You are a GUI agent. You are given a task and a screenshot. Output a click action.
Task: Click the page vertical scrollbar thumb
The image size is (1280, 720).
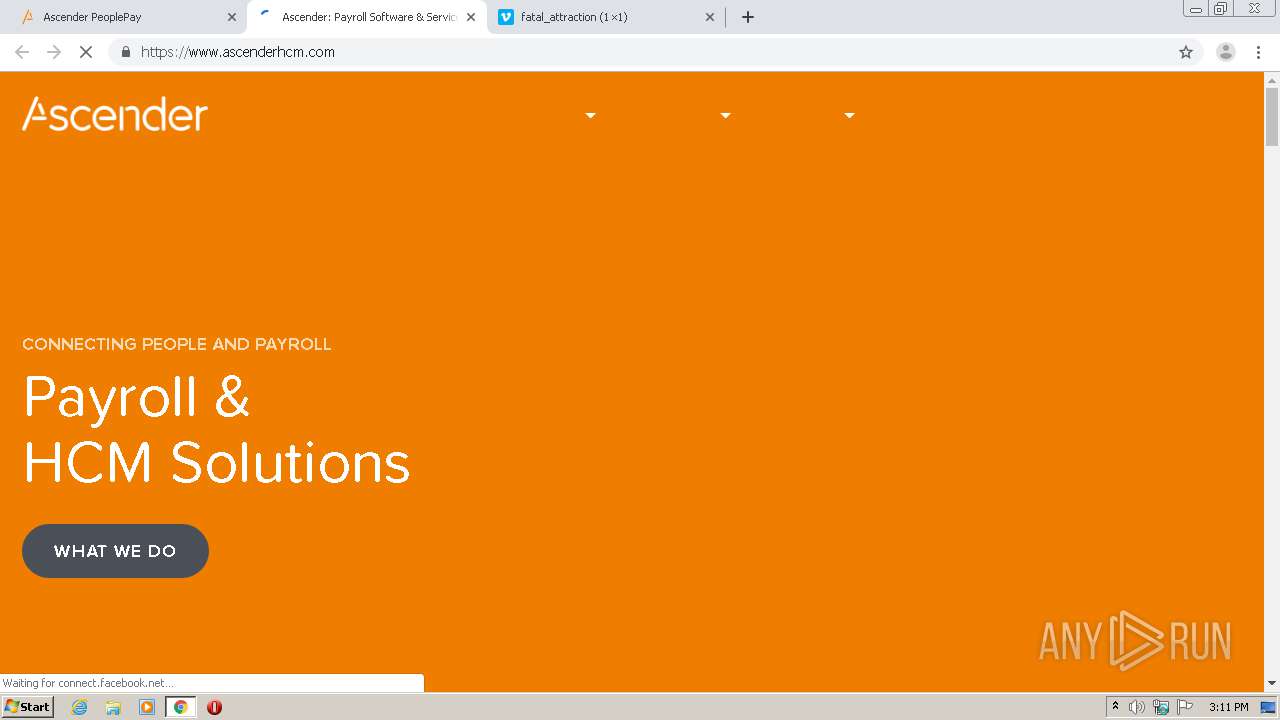[1272, 116]
